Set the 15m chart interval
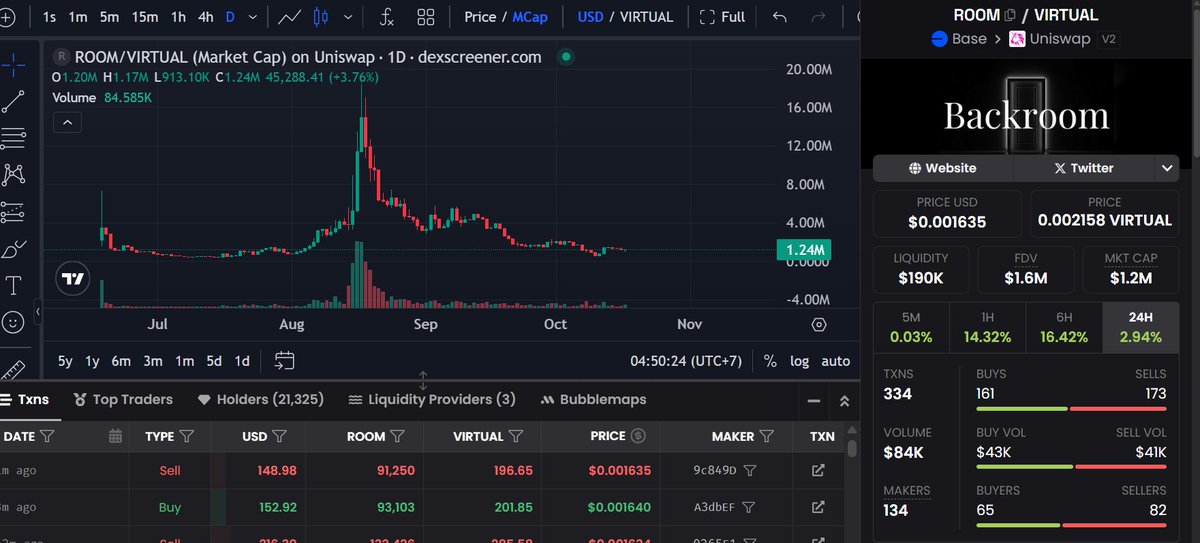The width and height of the screenshot is (1200, 543). pos(145,17)
